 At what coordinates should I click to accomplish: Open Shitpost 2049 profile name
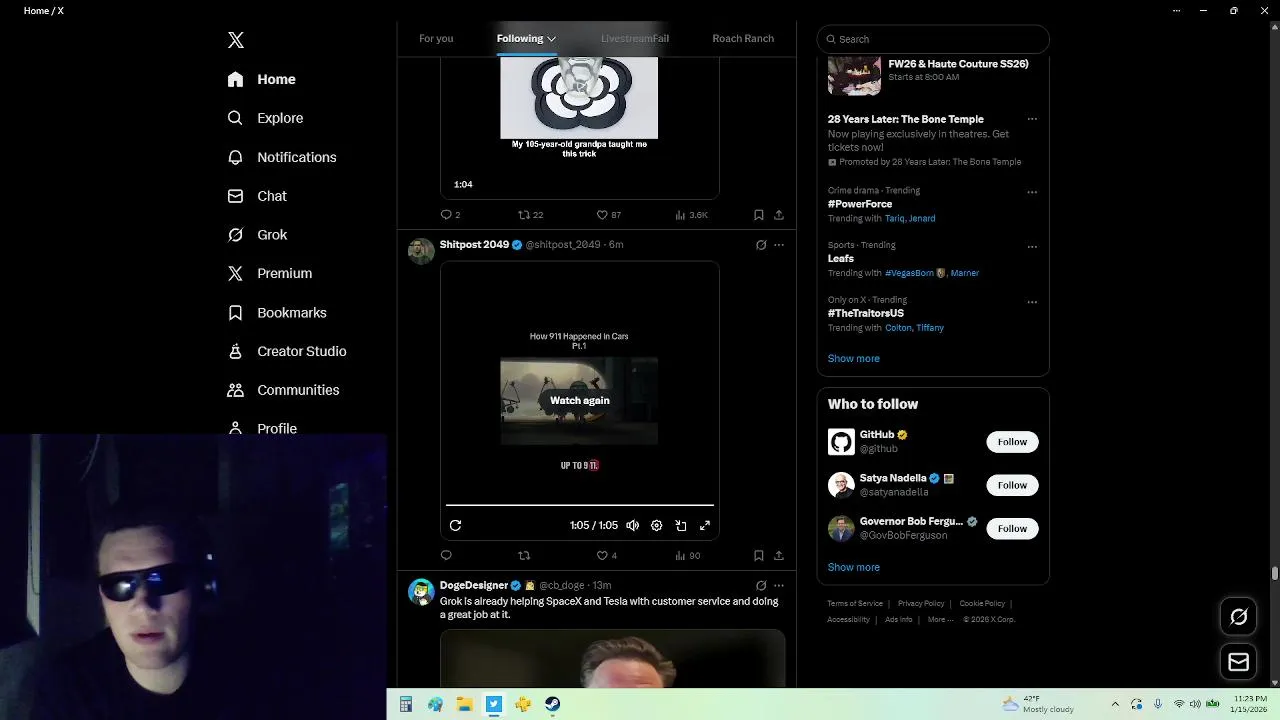(x=474, y=244)
